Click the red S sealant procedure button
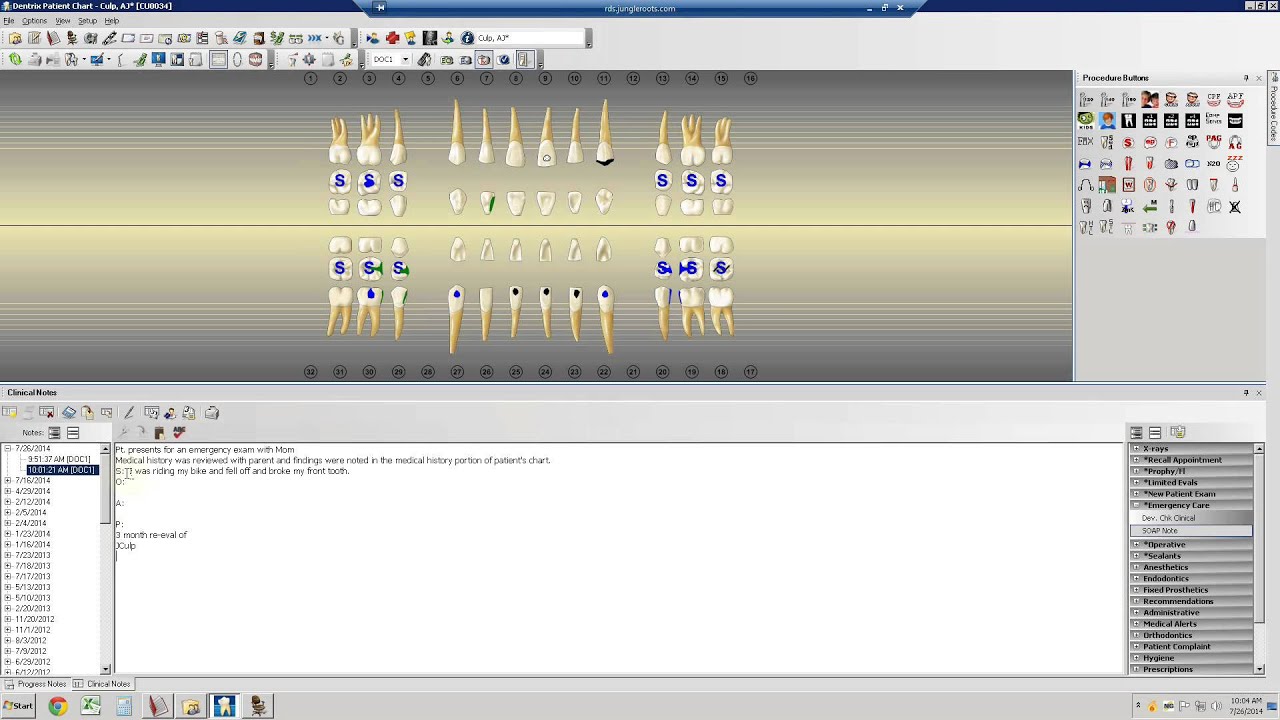Viewport: 1280px width, 720px height. point(1128,142)
